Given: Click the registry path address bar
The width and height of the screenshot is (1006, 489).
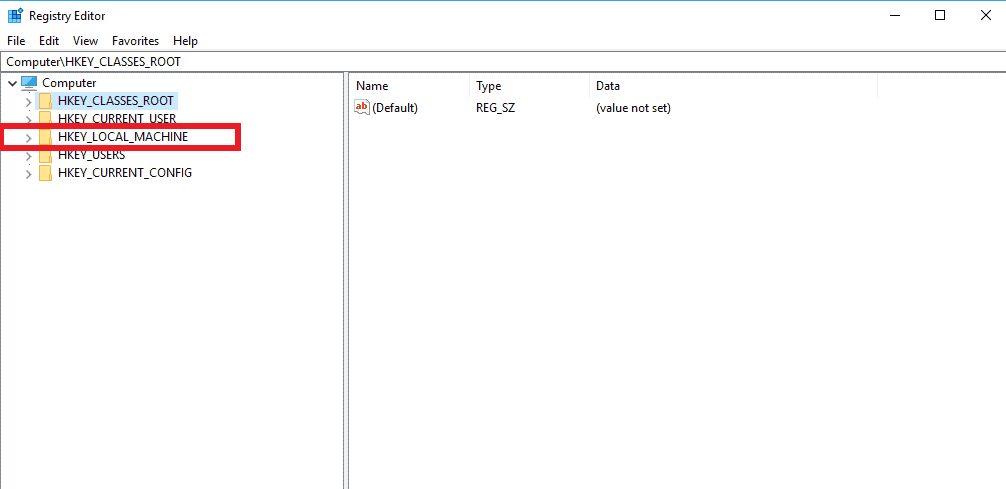Looking at the screenshot, I should point(503,62).
